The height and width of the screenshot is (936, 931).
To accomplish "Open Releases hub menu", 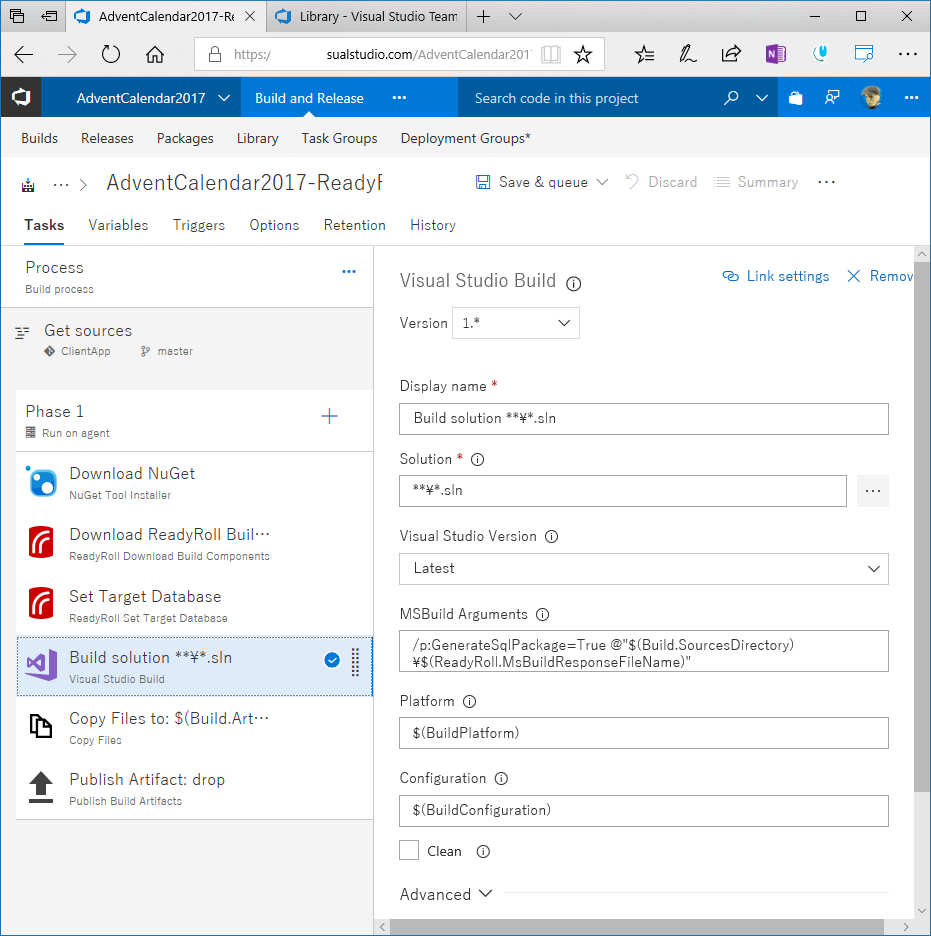I will pos(107,138).
